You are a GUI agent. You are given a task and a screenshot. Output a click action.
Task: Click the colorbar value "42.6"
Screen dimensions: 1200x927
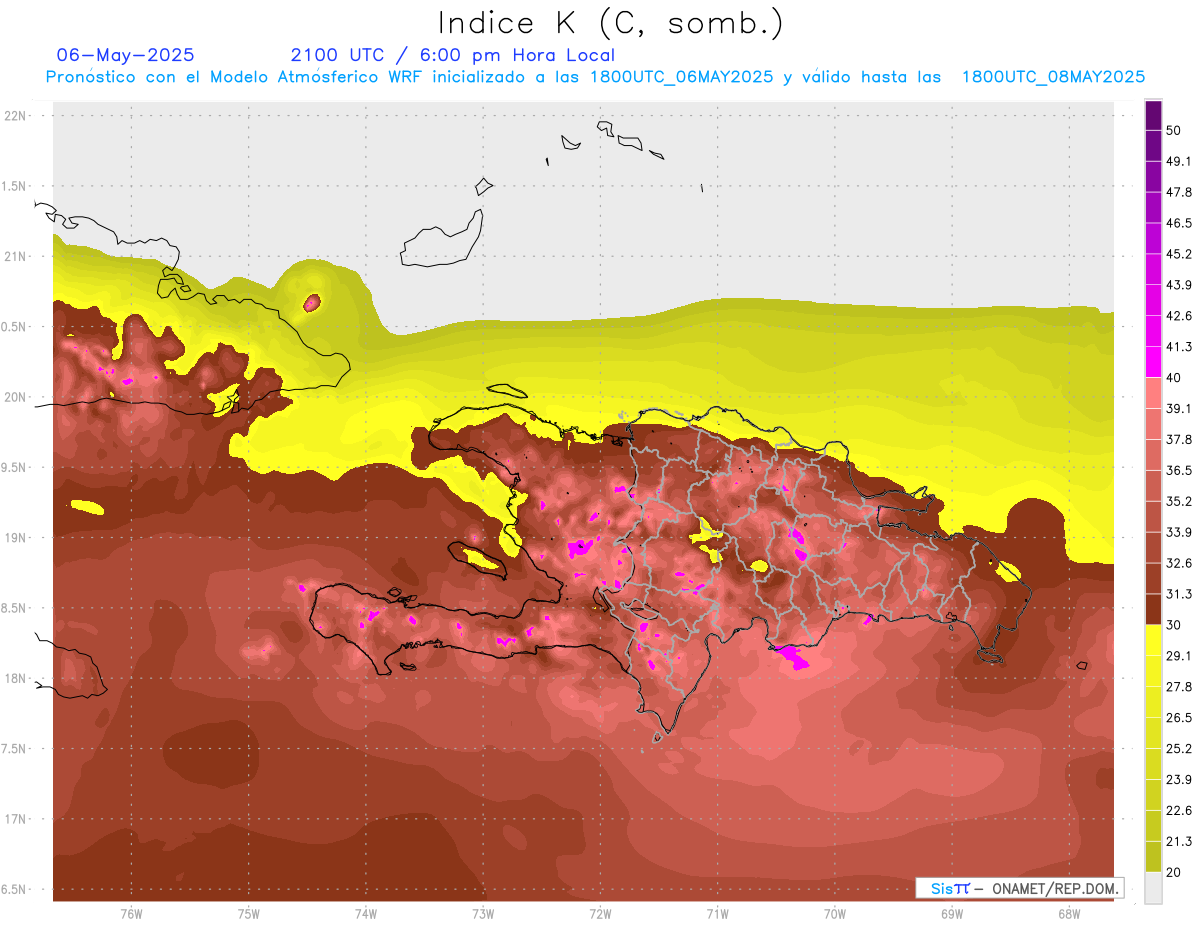pyautogui.click(x=1178, y=316)
